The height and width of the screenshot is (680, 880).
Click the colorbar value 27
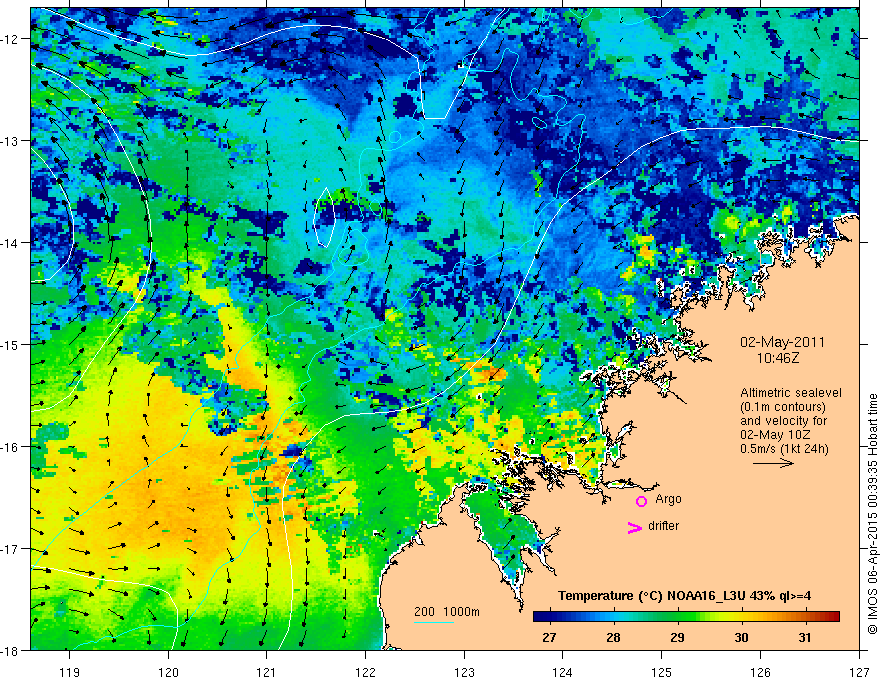click(x=549, y=637)
